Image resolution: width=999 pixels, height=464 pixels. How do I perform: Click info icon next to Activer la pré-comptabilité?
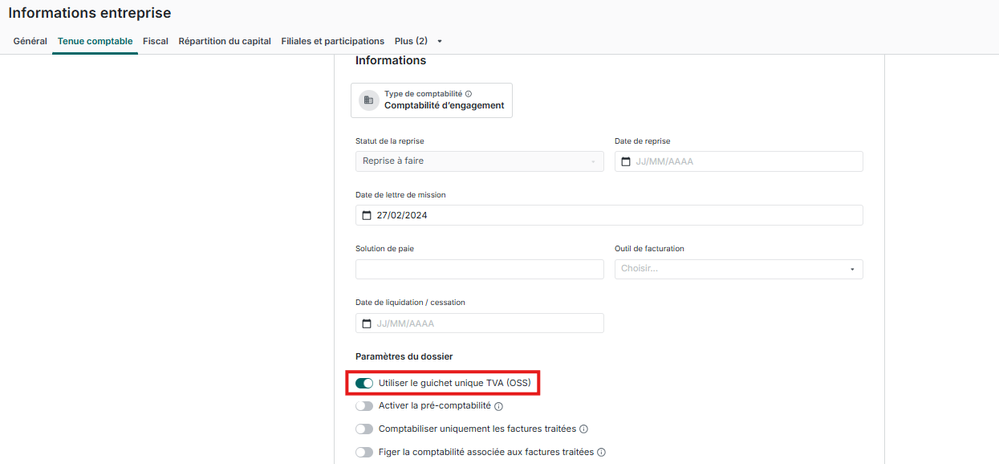point(499,407)
